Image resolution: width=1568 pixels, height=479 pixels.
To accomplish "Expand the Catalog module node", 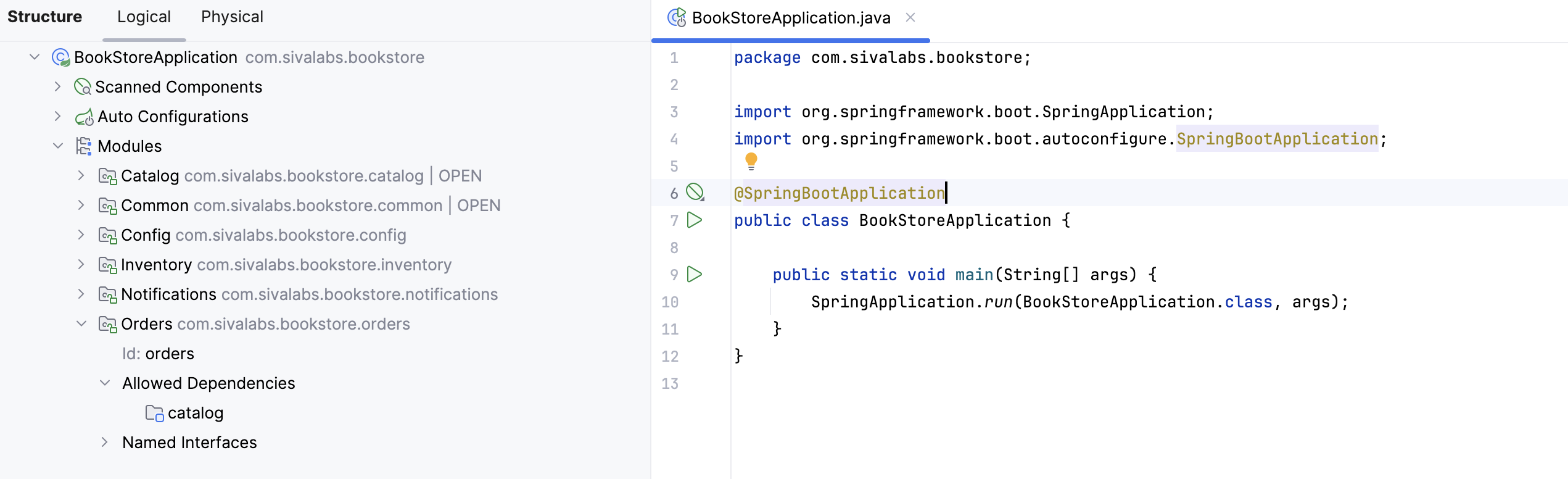I will point(81,176).
